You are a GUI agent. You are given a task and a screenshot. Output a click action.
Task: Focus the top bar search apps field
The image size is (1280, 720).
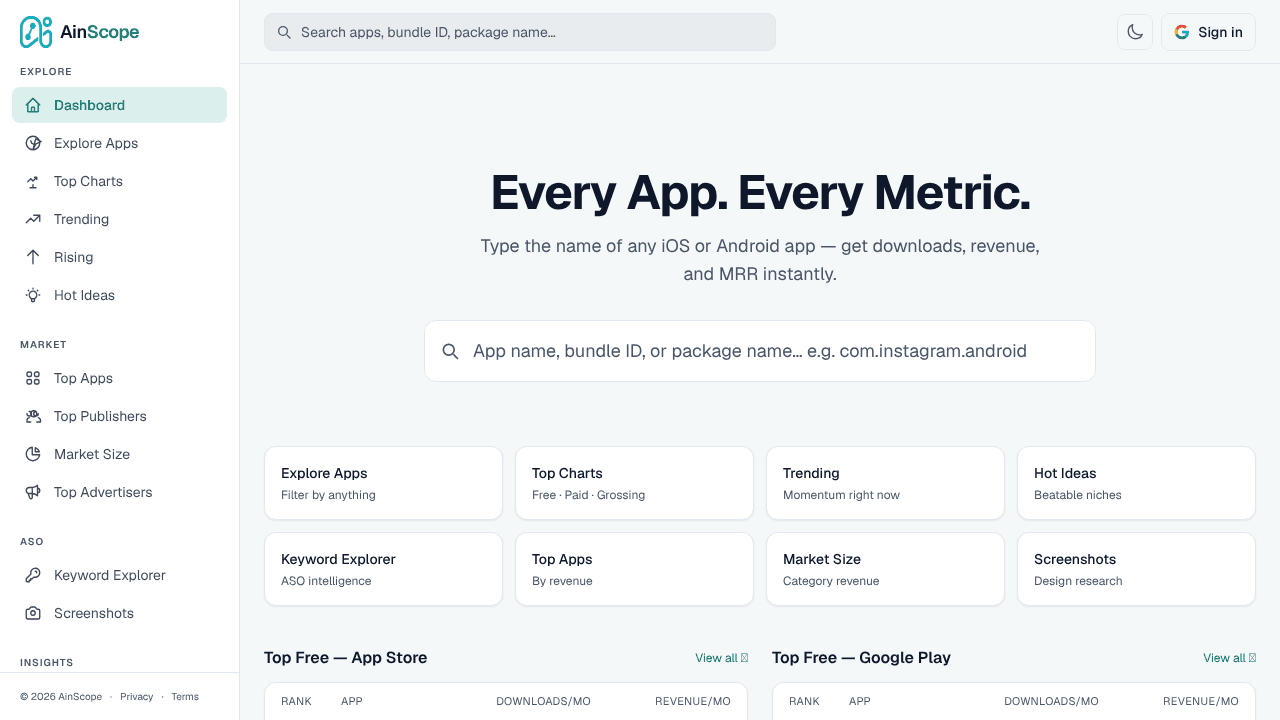(x=520, y=32)
